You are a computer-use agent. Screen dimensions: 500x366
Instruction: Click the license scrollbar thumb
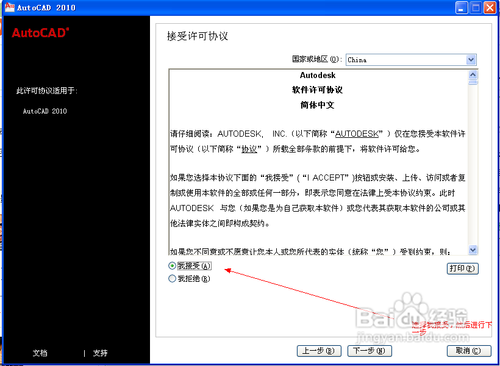[473, 82]
